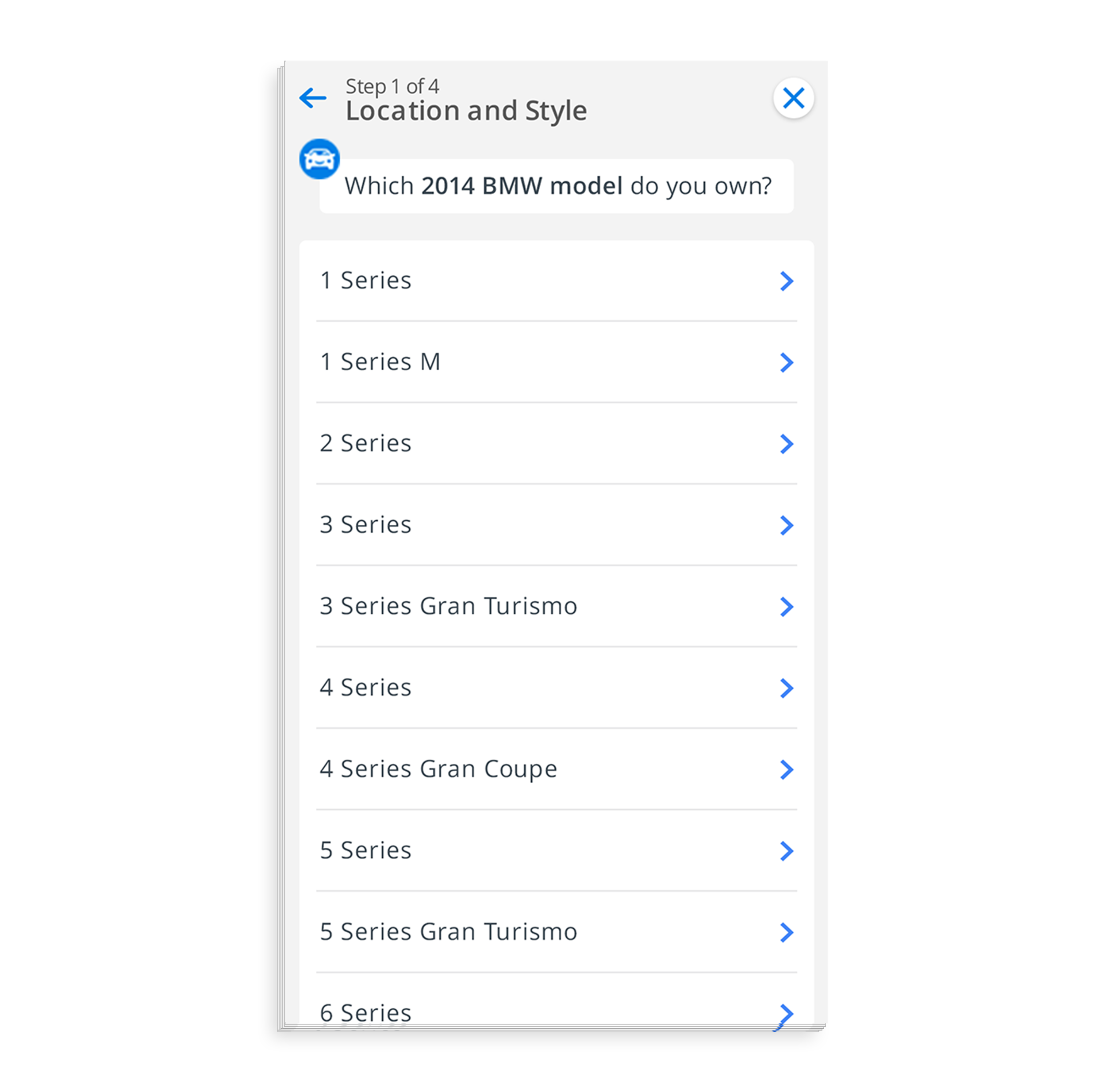Open the chevron beside 1 Series
Screen dimensions: 1106x1092
coord(787,281)
